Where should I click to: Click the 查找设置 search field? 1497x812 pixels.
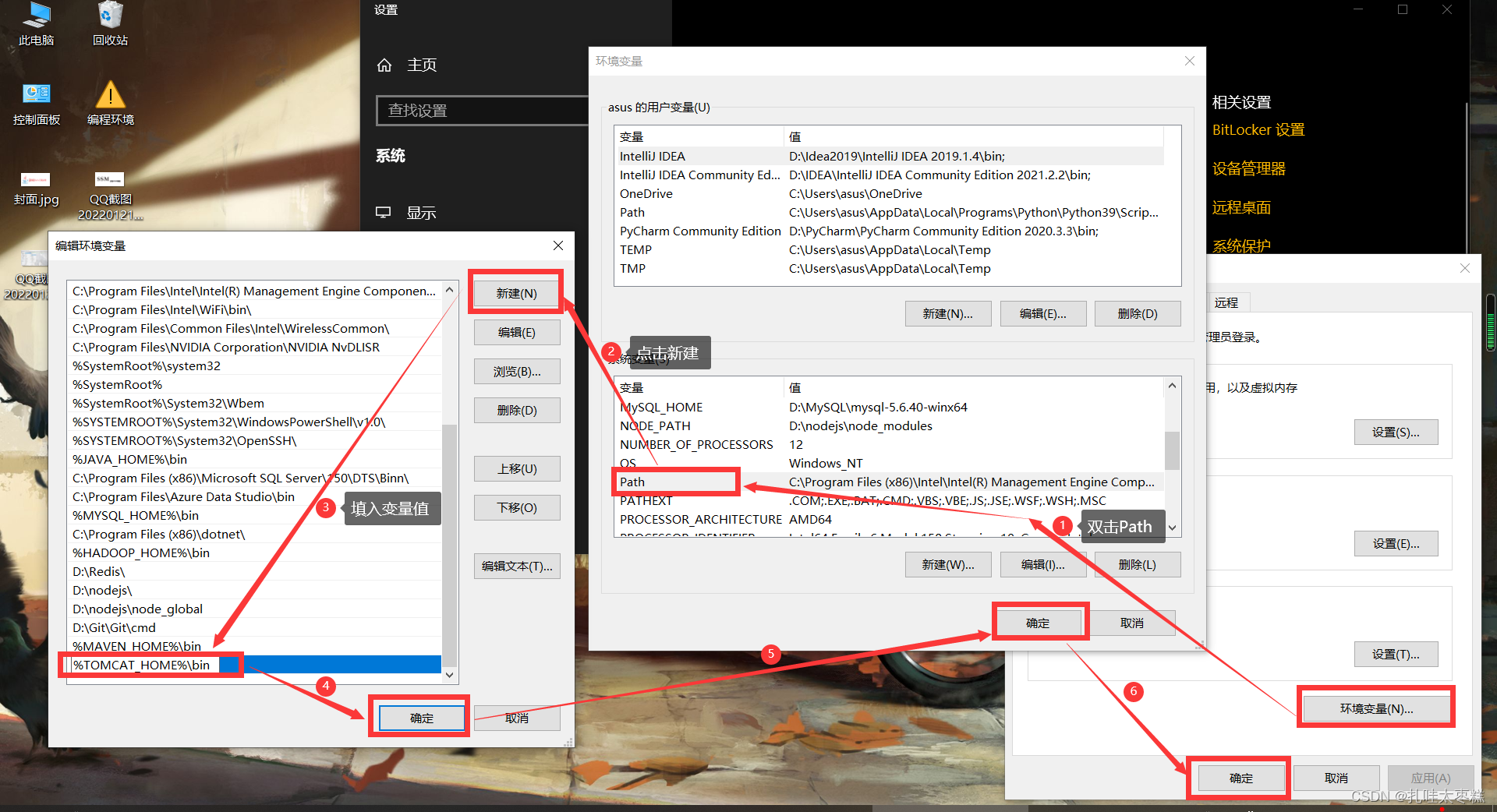pyautogui.click(x=482, y=111)
